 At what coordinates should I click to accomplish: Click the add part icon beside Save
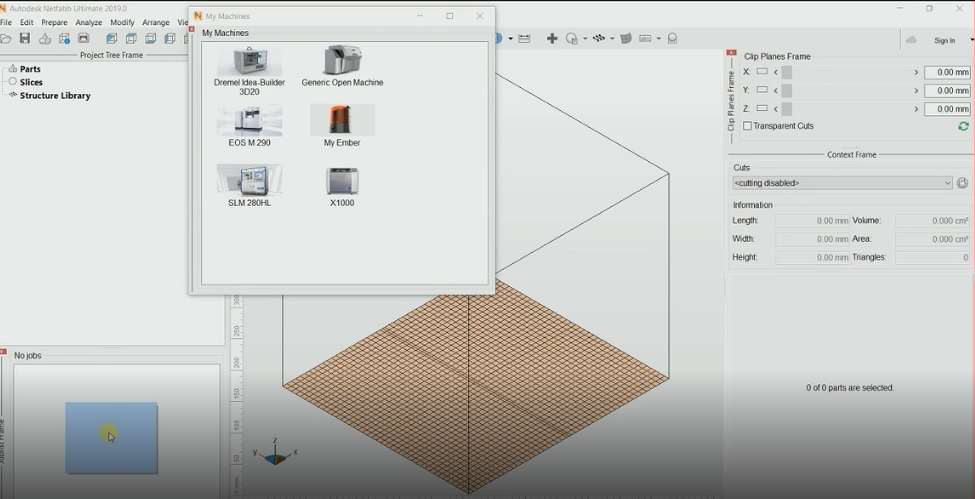click(45, 39)
